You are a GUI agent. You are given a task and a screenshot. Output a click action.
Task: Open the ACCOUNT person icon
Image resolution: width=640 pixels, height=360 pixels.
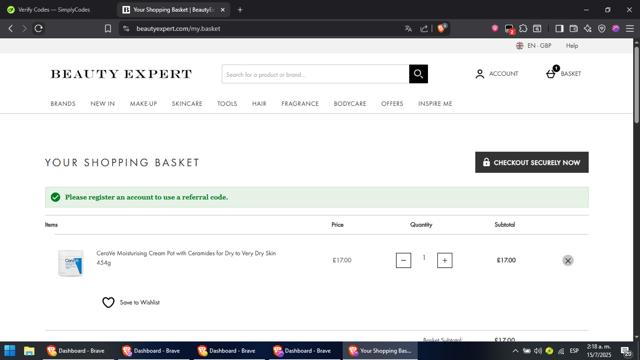click(480, 74)
